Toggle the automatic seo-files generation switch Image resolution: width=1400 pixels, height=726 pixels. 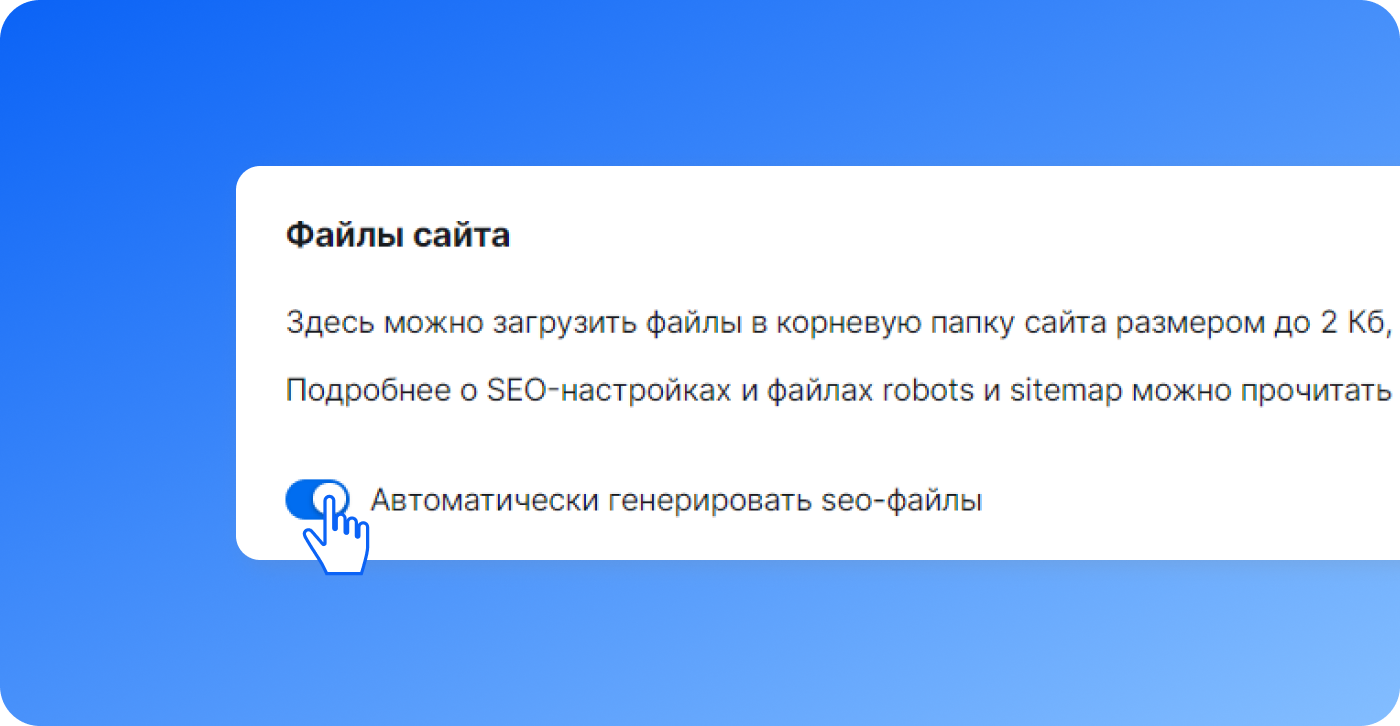pyautogui.click(x=317, y=499)
